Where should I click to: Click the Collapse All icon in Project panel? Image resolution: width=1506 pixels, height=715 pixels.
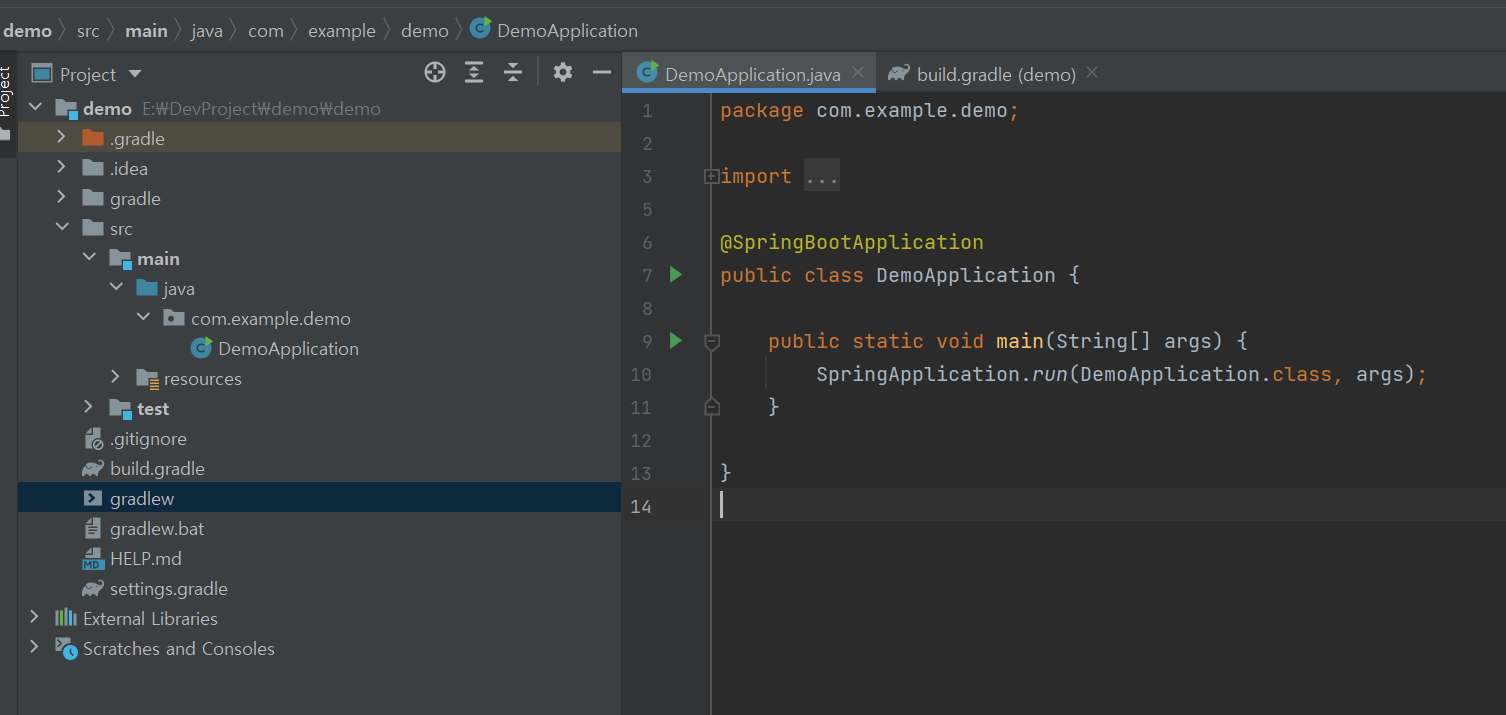513,72
